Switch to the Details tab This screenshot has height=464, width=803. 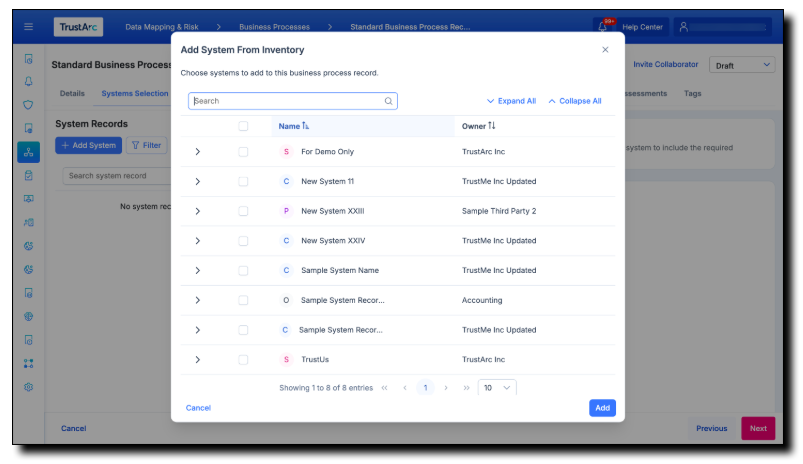[72, 94]
